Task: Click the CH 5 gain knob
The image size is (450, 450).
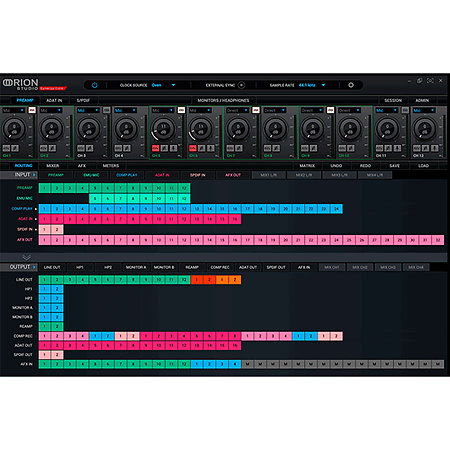Action: [x=163, y=129]
